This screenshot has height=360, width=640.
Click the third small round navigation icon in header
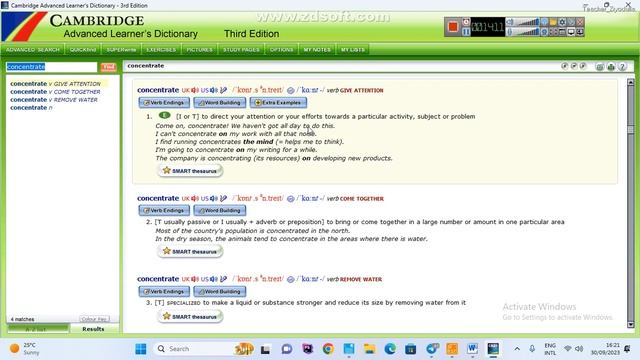[x=583, y=66]
